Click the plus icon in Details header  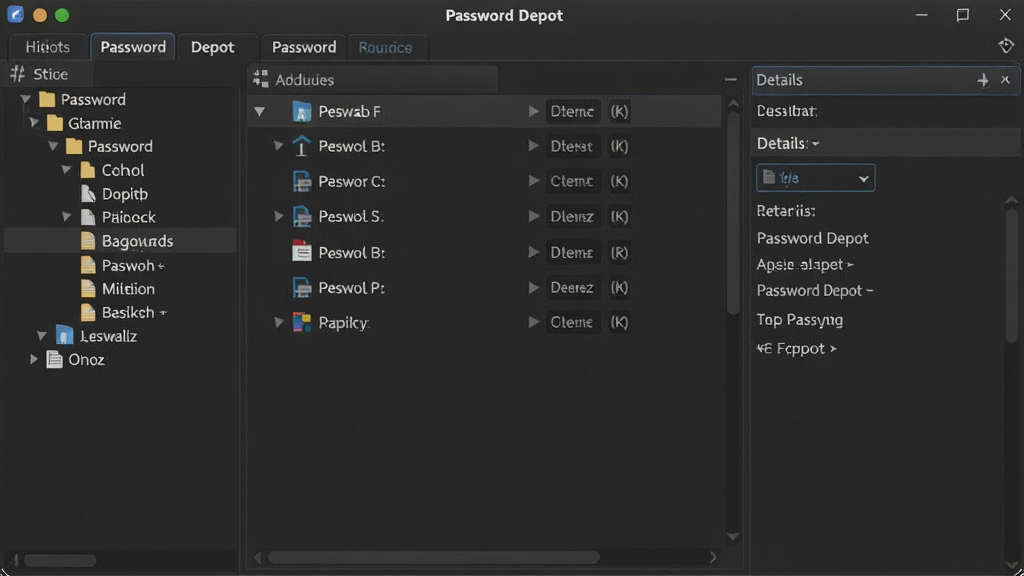pyautogui.click(x=983, y=80)
